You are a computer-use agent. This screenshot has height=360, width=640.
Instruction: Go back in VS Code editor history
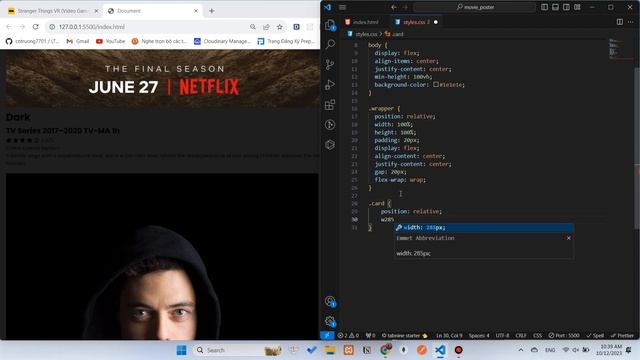coord(393,7)
